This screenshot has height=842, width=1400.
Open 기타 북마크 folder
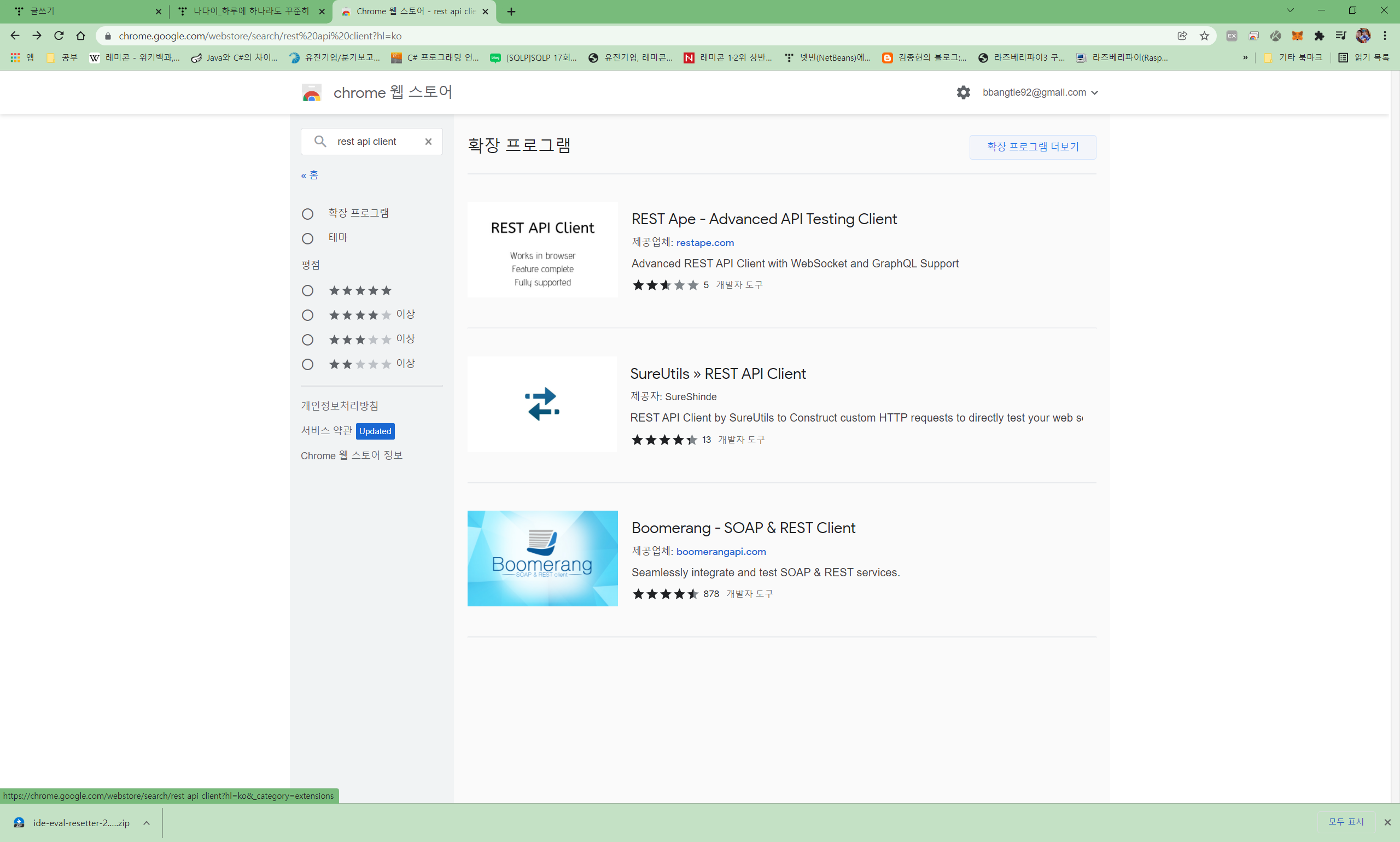click(x=1293, y=57)
